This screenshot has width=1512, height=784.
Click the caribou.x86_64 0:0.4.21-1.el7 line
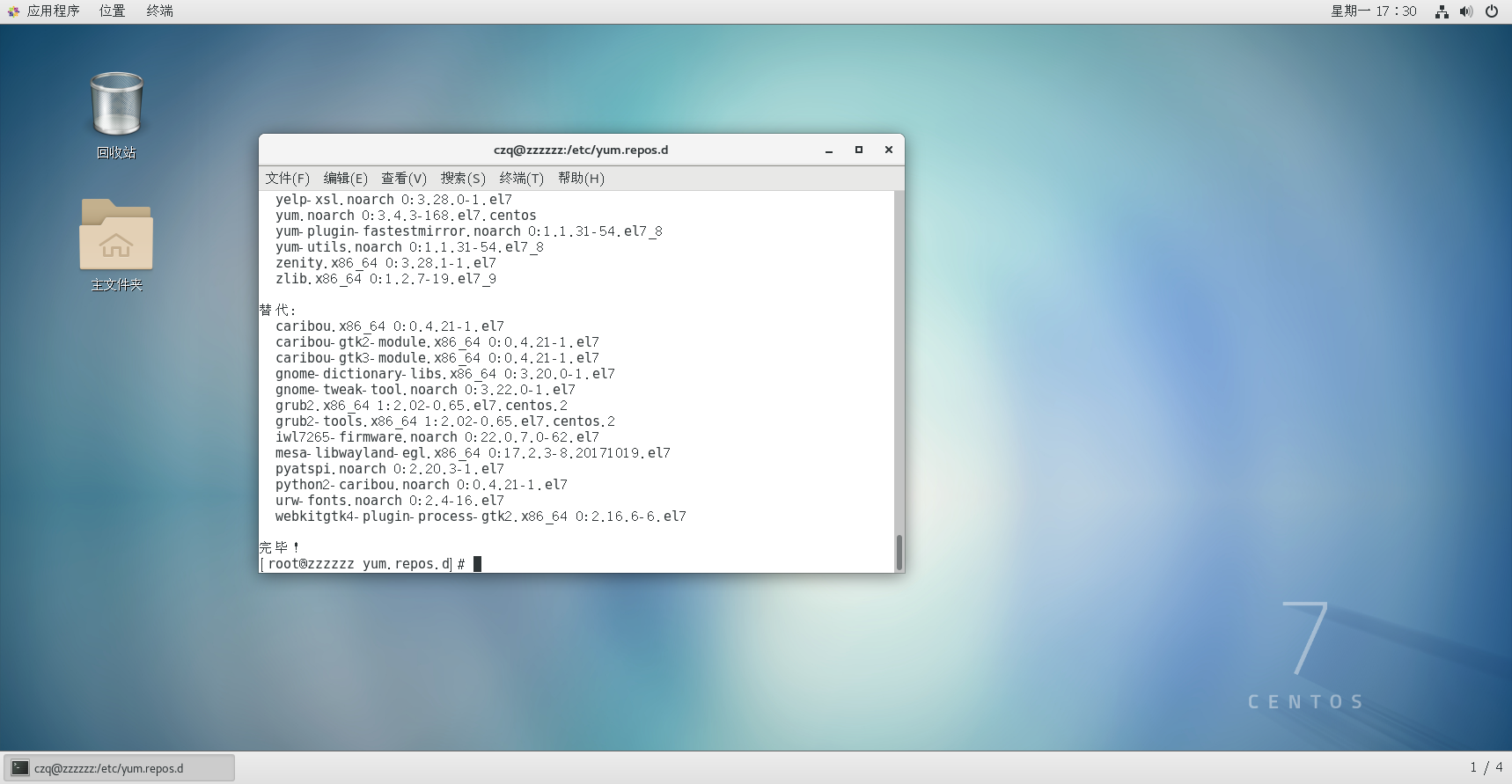(x=390, y=326)
